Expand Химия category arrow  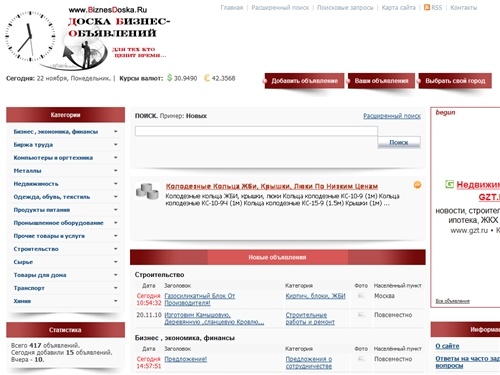[115, 301]
